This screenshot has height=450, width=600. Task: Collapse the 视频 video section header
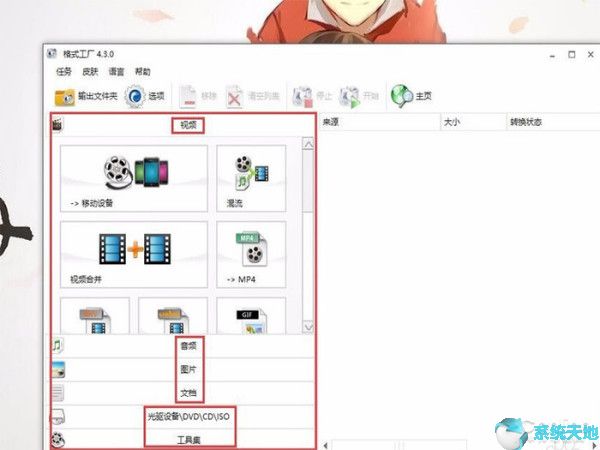coord(183,125)
